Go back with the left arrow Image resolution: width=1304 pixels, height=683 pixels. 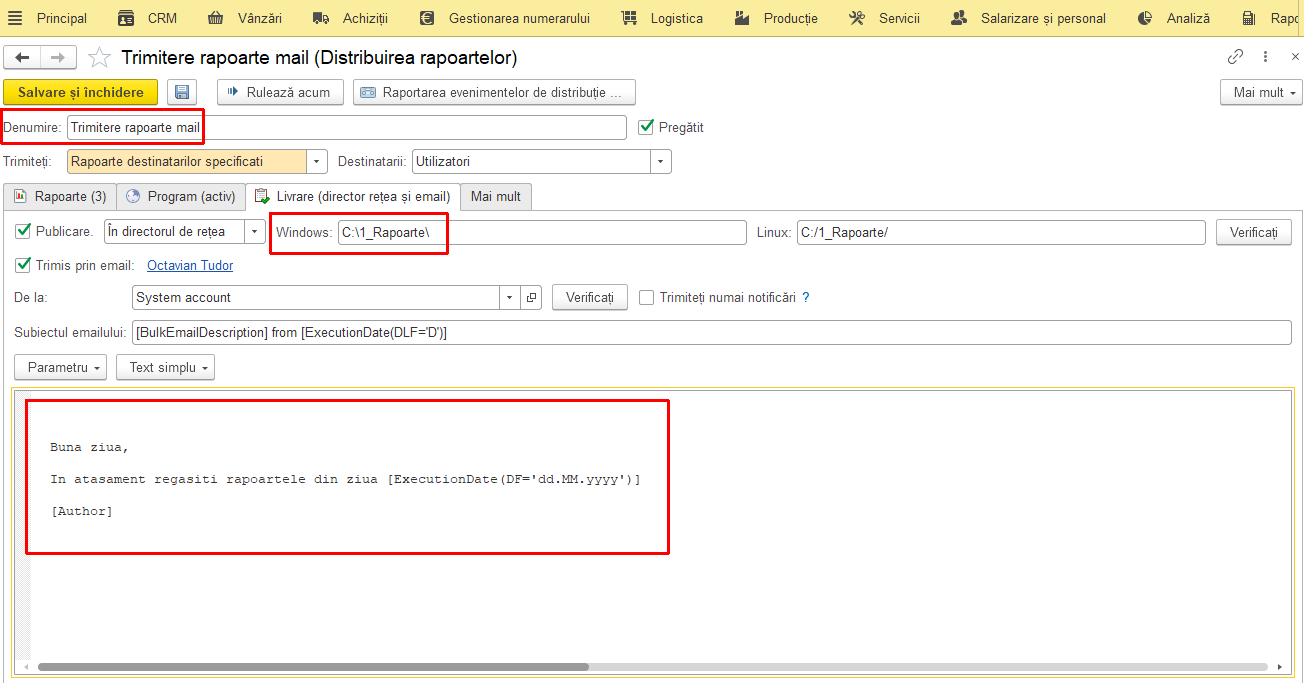point(23,58)
